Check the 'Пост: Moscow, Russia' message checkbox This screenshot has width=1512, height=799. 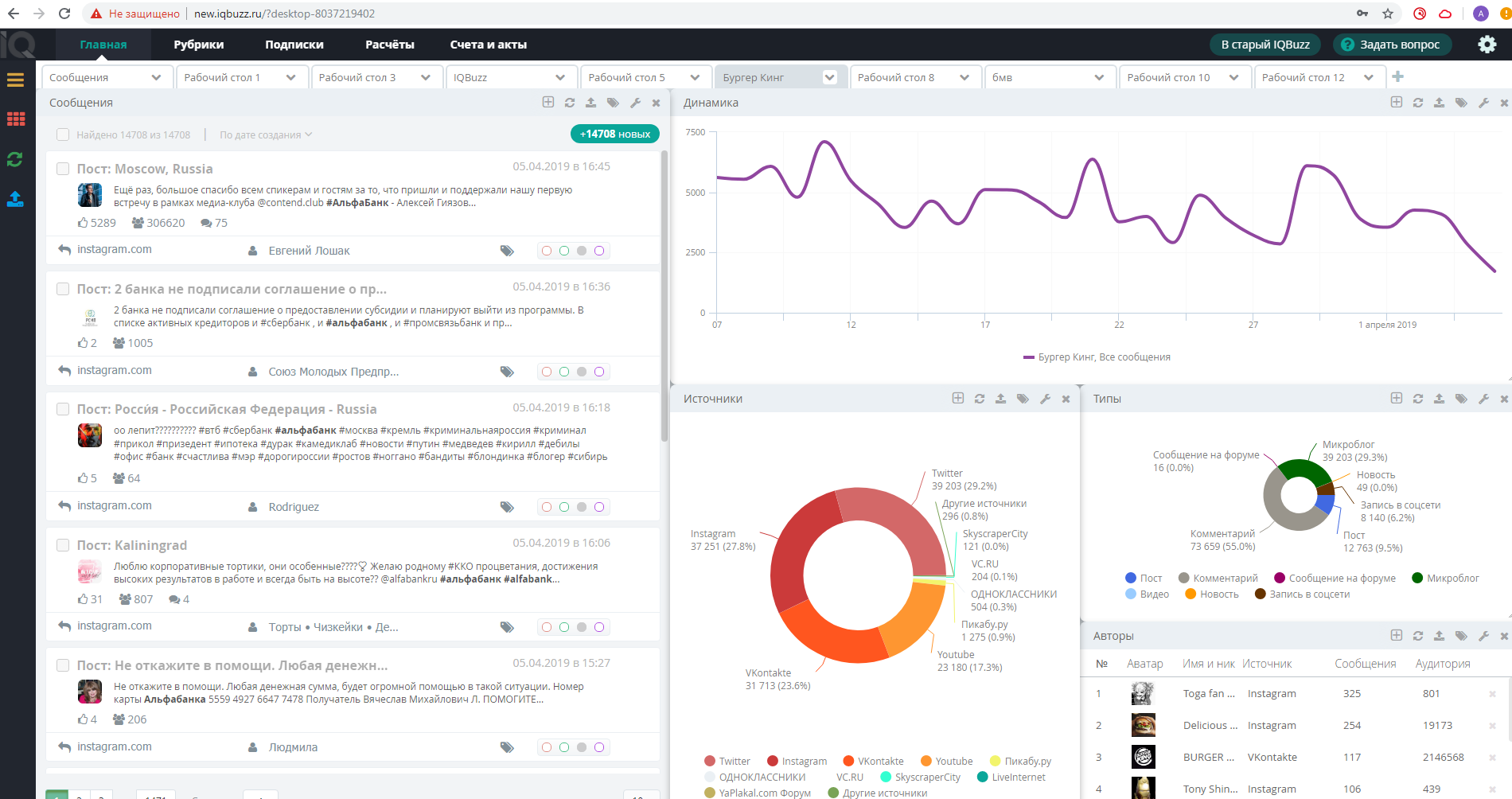62,169
